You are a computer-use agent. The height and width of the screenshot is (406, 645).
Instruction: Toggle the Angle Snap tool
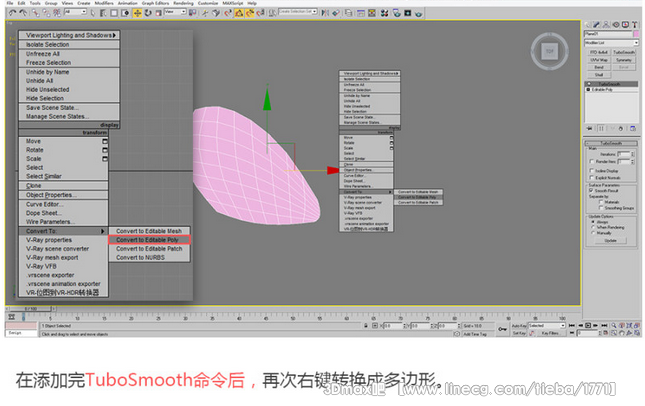click(x=239, y=13)
